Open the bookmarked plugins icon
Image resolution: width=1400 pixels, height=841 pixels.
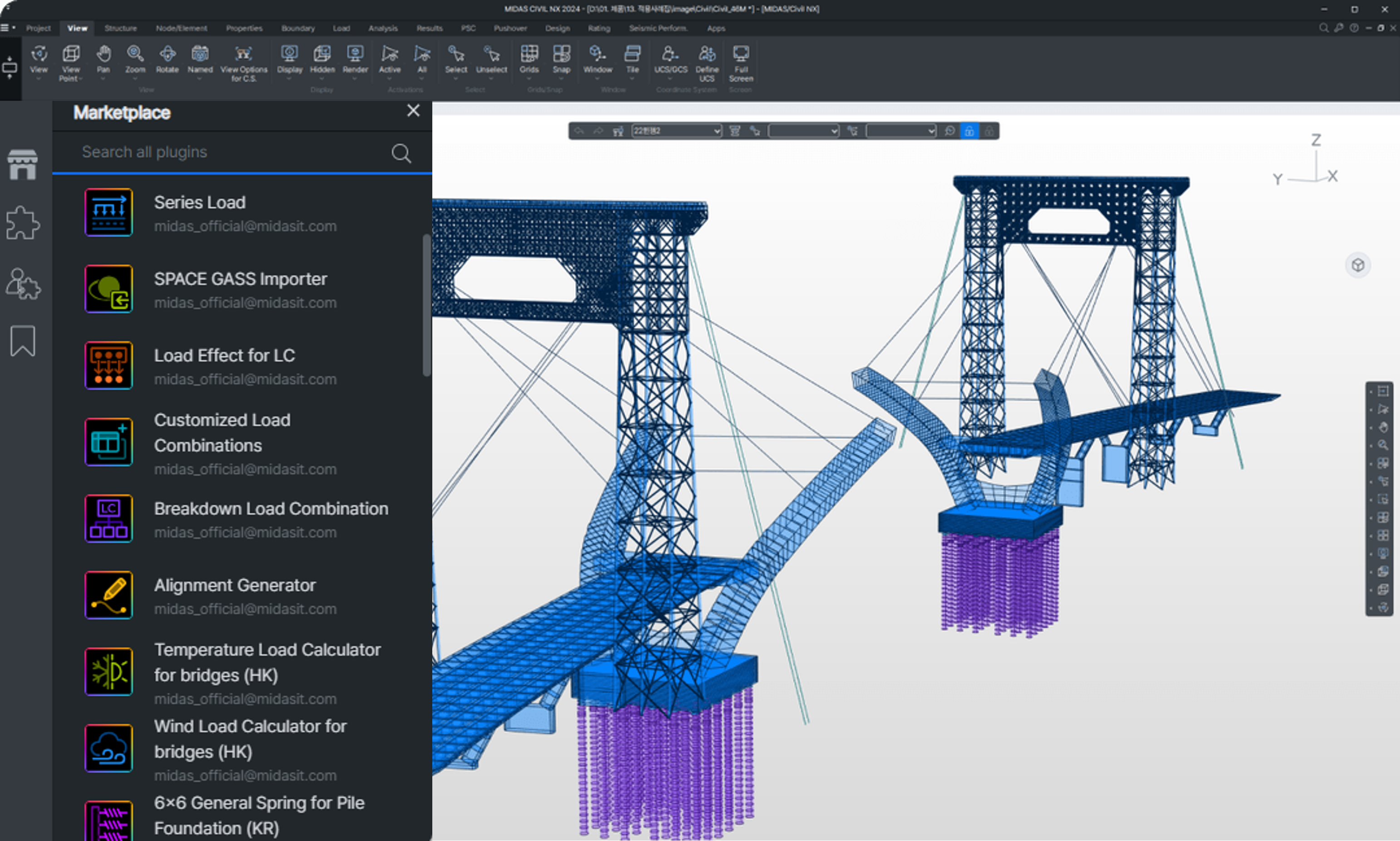tap(23, 341)
